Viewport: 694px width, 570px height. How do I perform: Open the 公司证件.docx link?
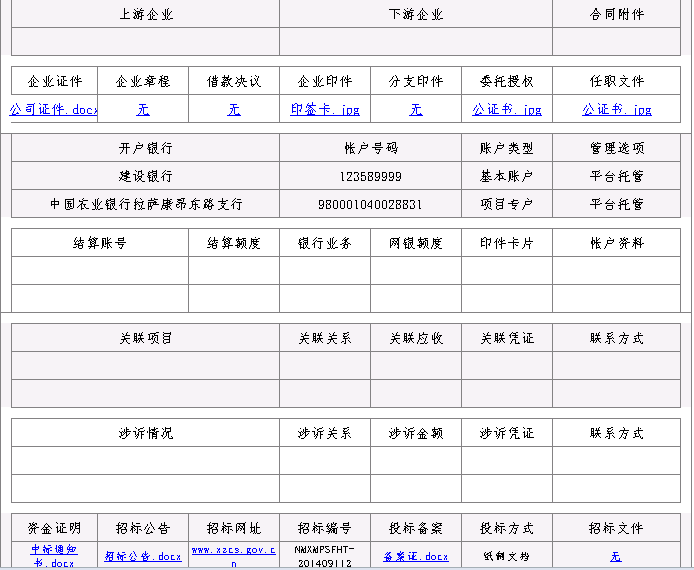point(54,110)
